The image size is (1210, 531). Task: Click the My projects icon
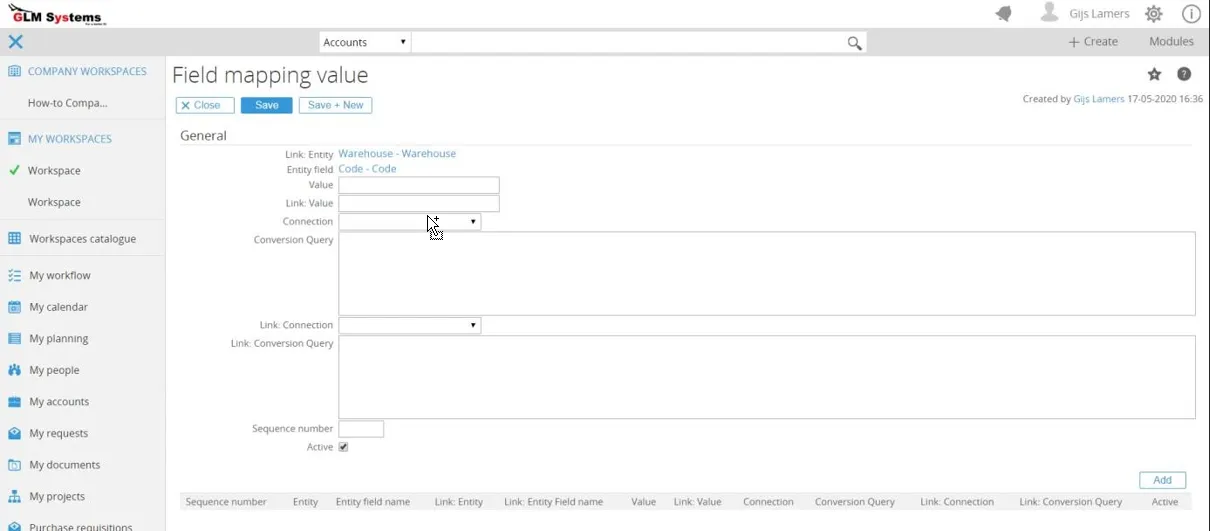[x=14, y=496]
